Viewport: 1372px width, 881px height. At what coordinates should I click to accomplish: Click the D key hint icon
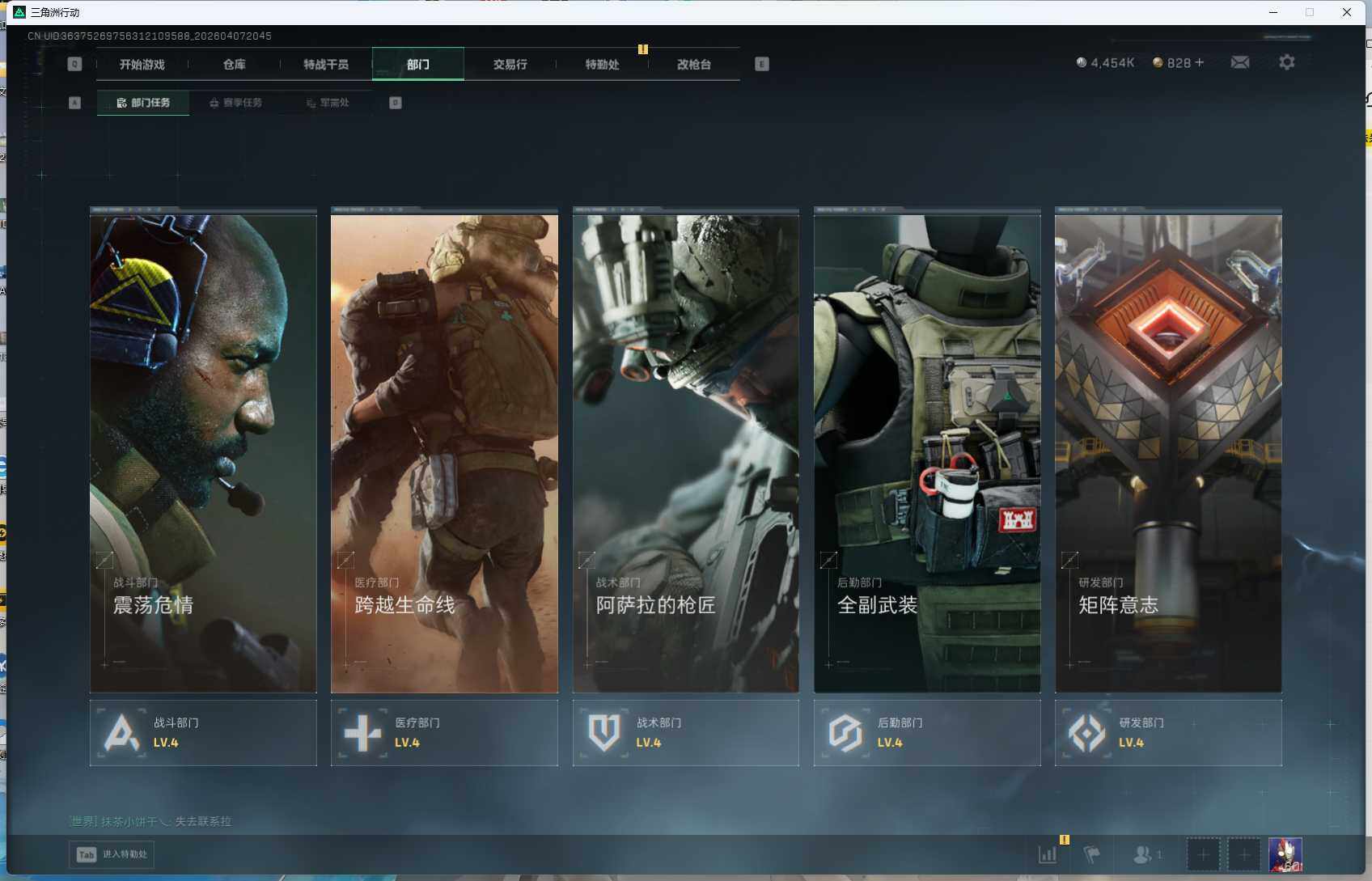tap(395, 103)
